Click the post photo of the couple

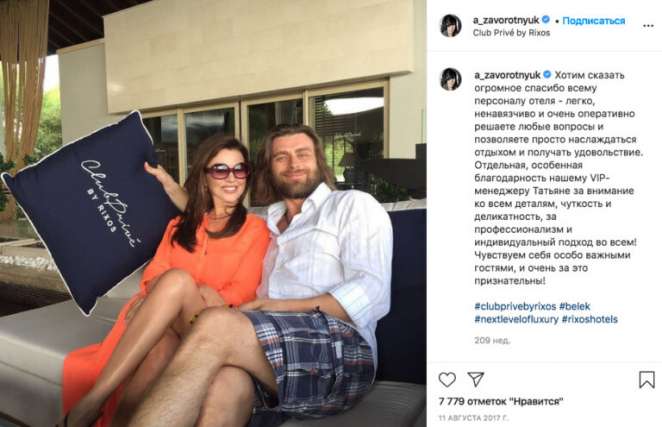point(213,213)
